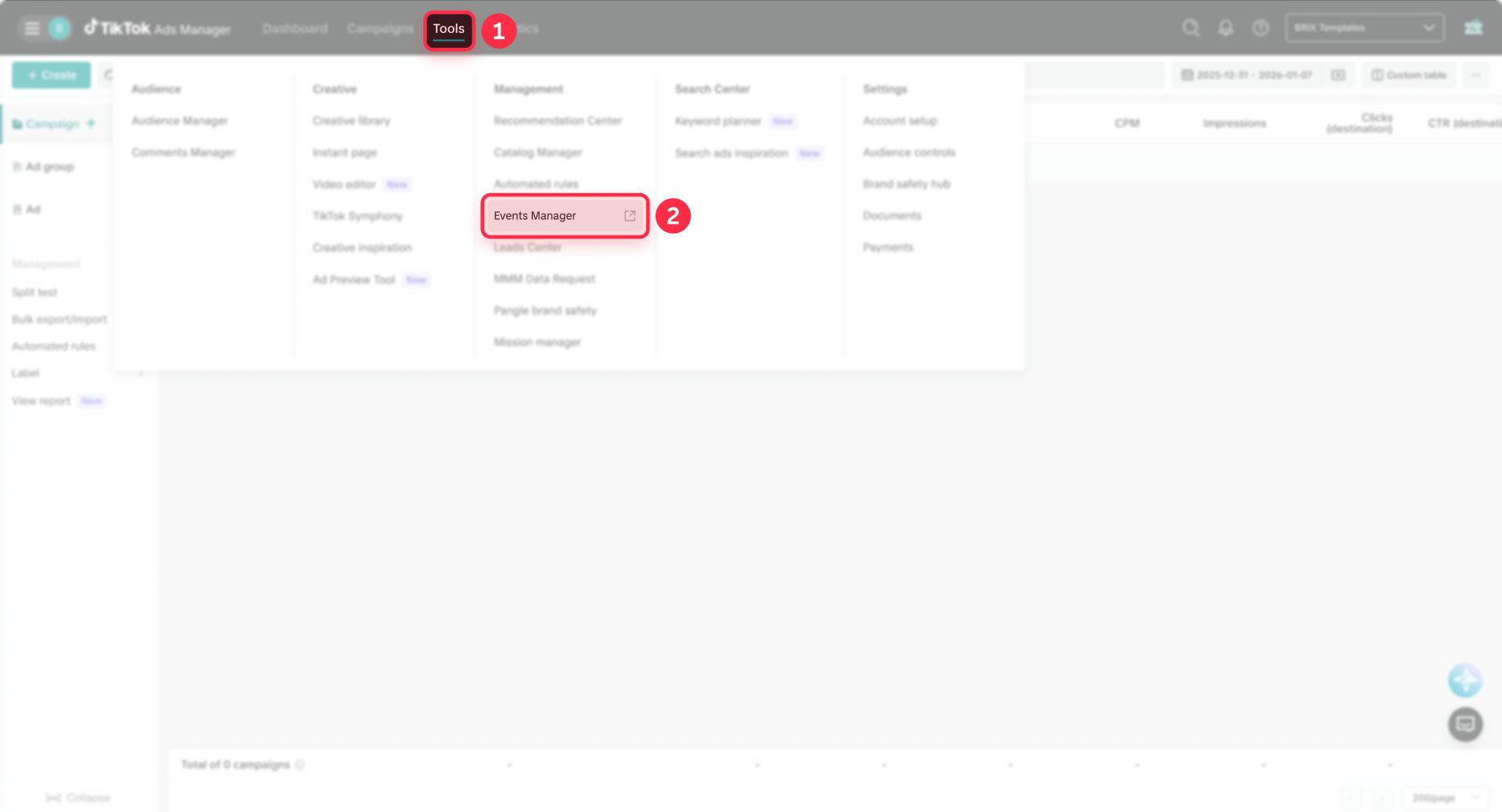Expand the Label section in sidebar
Image resolution: width=1502 pixels, height=812 pixels.
141,373
